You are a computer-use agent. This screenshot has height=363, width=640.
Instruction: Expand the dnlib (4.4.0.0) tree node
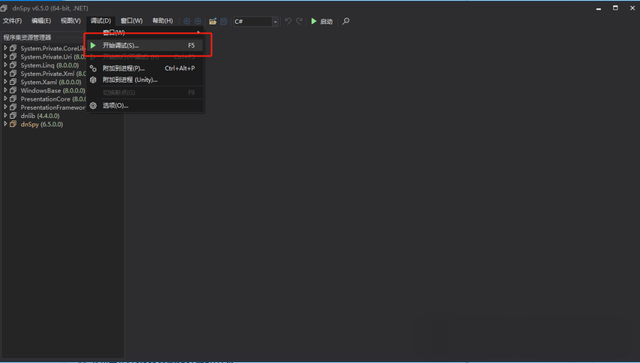(x=5, y=116)
